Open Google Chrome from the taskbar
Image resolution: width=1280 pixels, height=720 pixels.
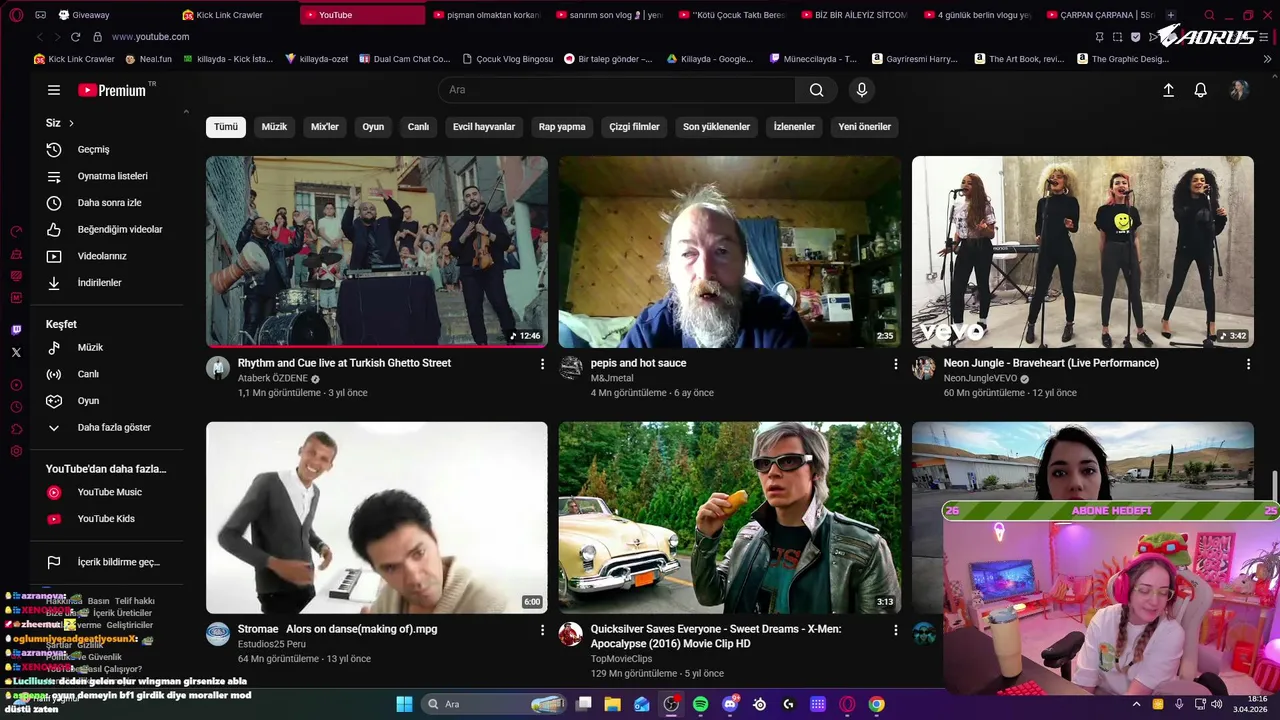(876, 704)
